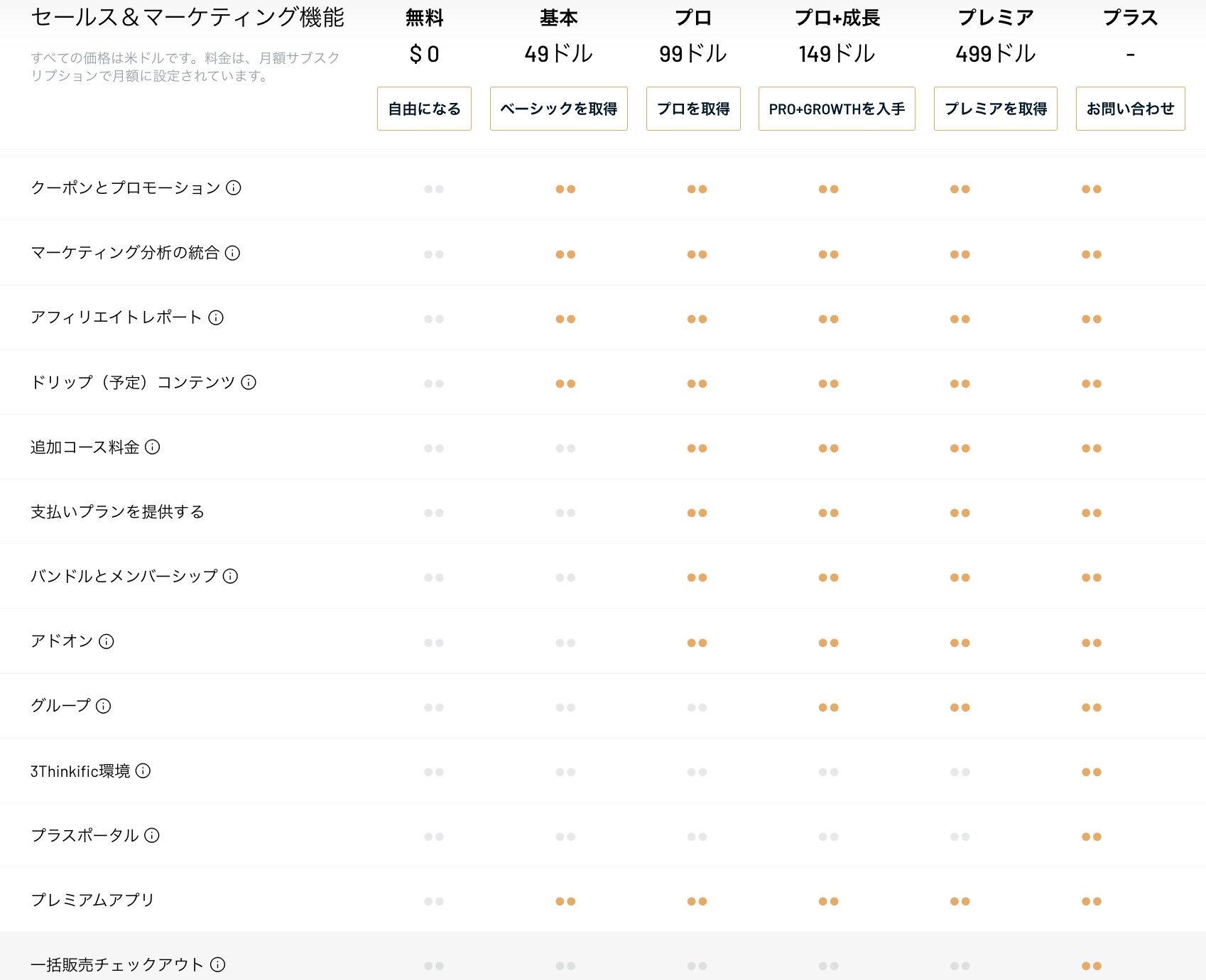1206x980 pixels.
Task: Click info icon next to クーポンとプロモーション
Action: point(234,188)
